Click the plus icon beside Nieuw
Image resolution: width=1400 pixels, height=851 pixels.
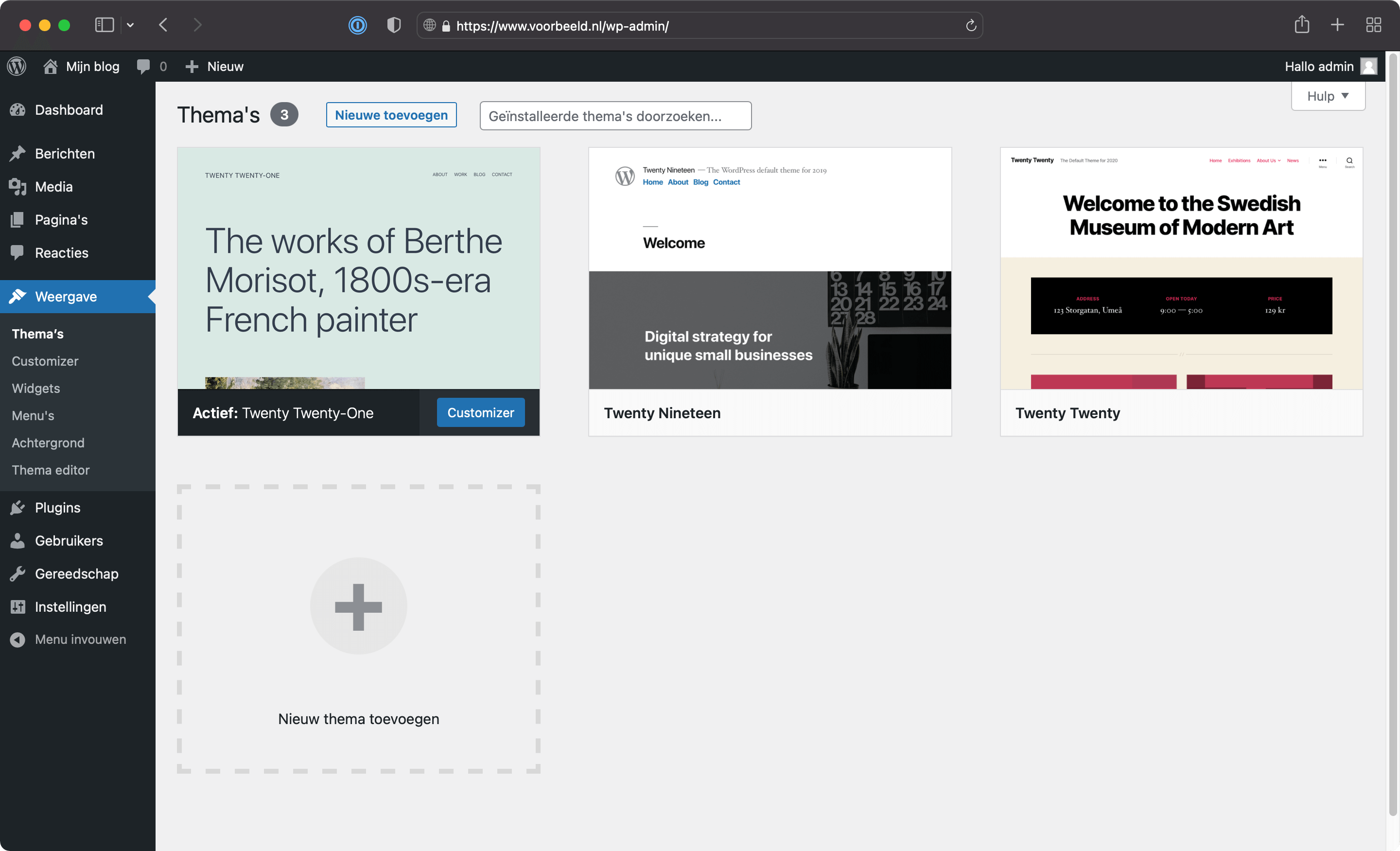coord(192,67)
